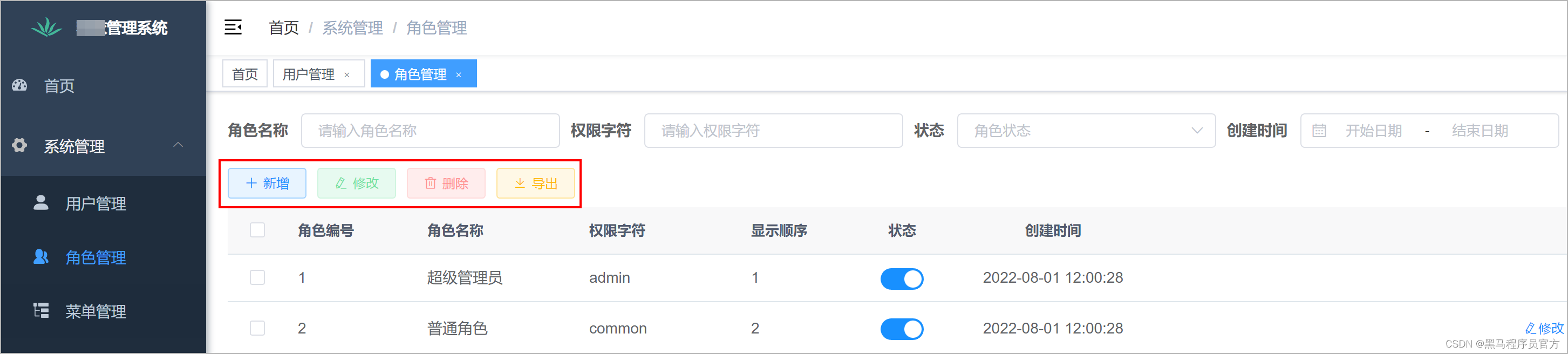The width and height of the screenshot is (1568, 354).
Task: Open 菜单管理 via the menu tree icon
Action: click(41, 311)
